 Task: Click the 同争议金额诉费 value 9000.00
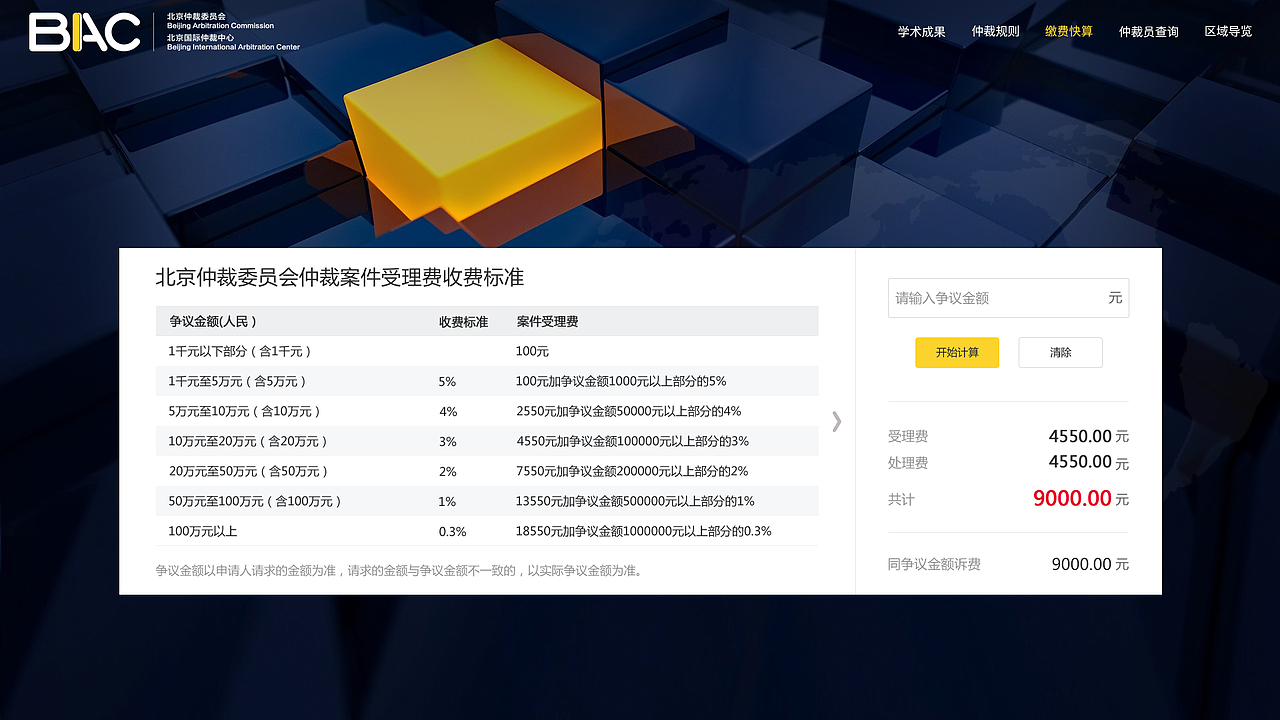pyautogui.click(x=1081, y=564)
